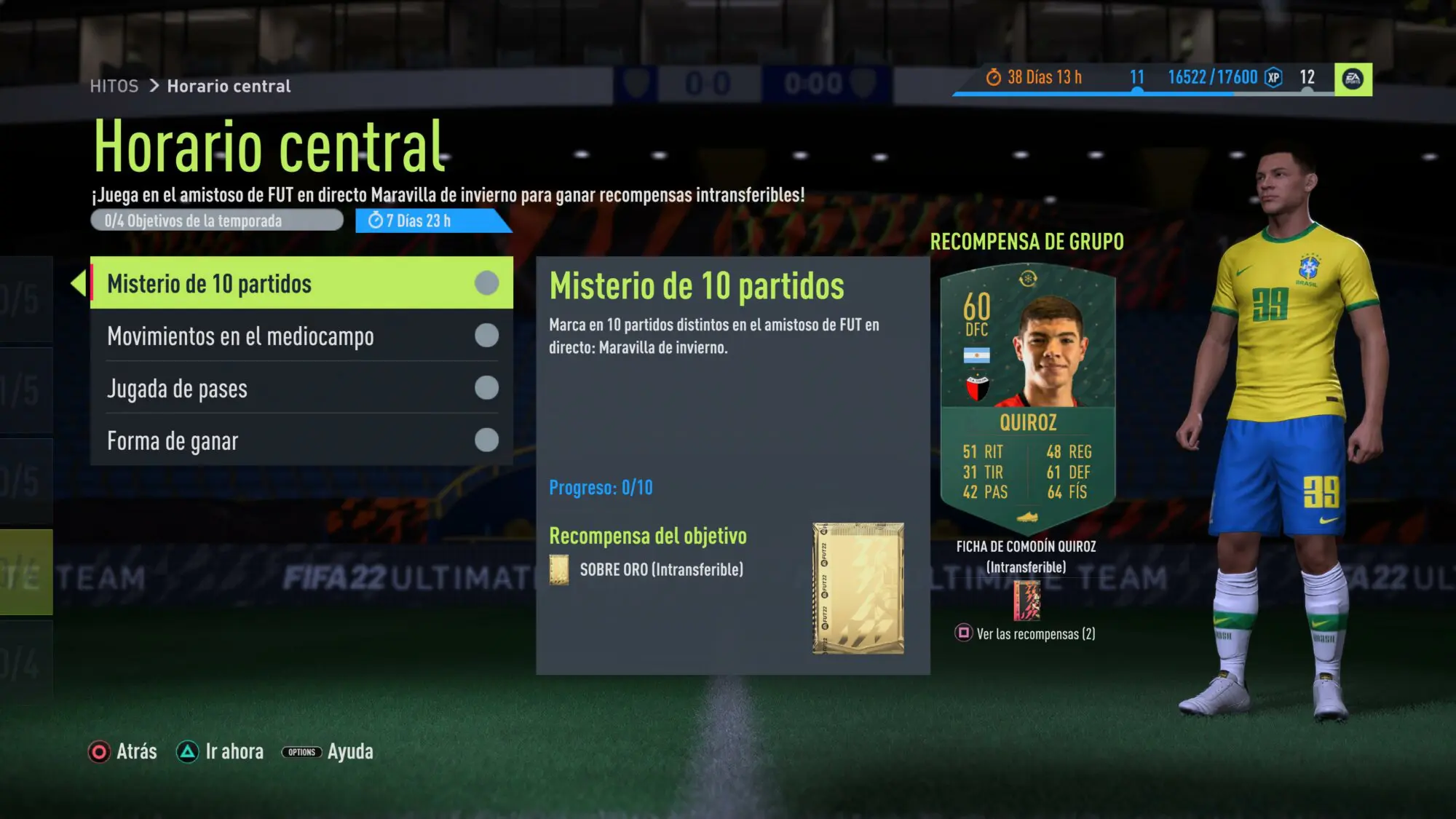The image size is (1456, 819).
Task: Toggle completion circle for Jugada de pases
Action: pos(486,388)
